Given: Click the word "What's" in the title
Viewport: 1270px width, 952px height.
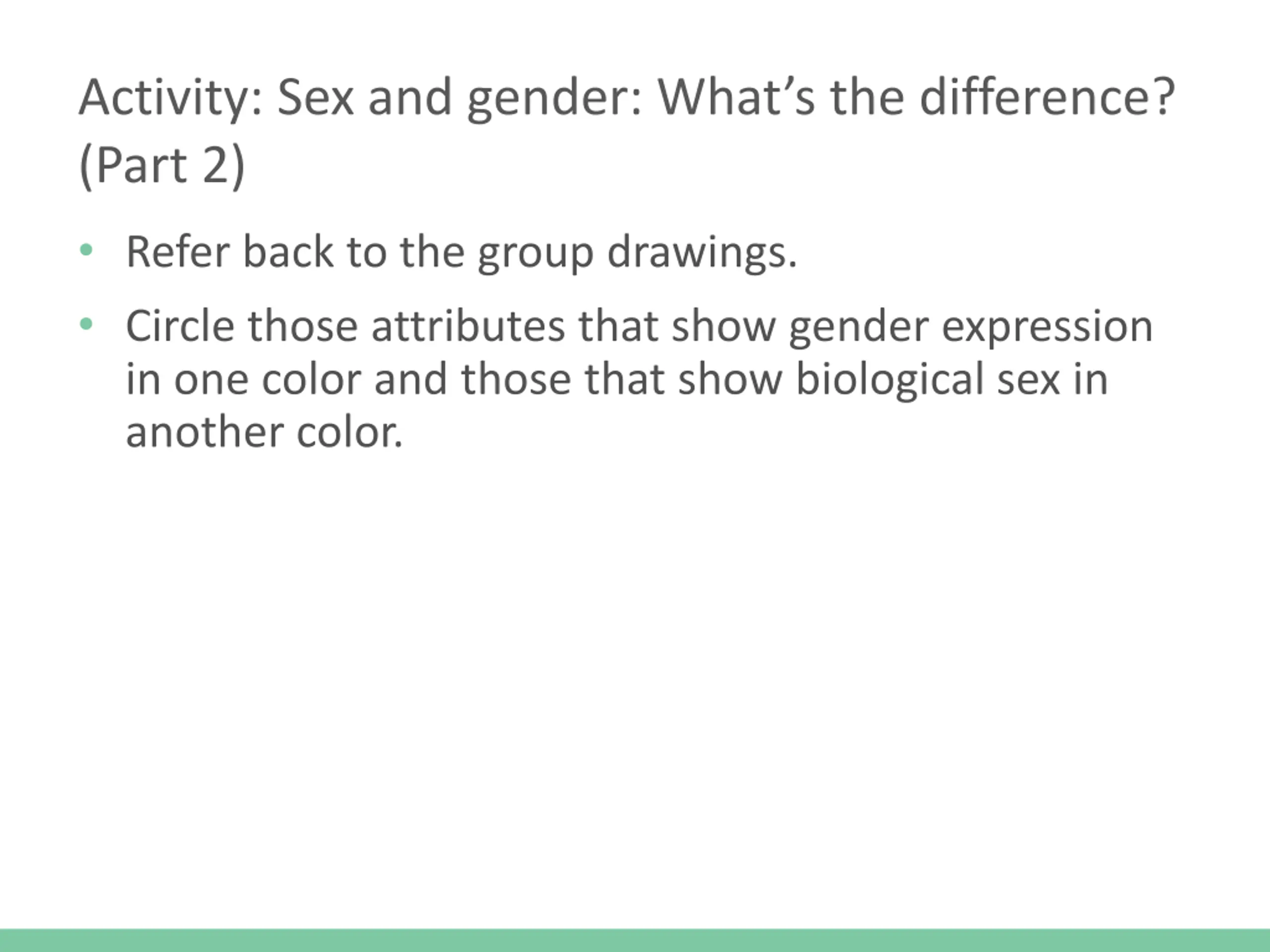Looking at the screenshot, I should (x=736, y=98).
